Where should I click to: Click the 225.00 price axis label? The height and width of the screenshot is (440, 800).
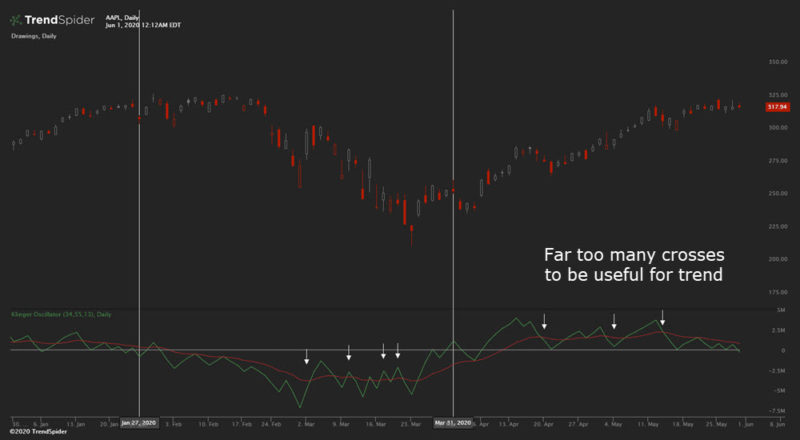(x=778, y=226)
